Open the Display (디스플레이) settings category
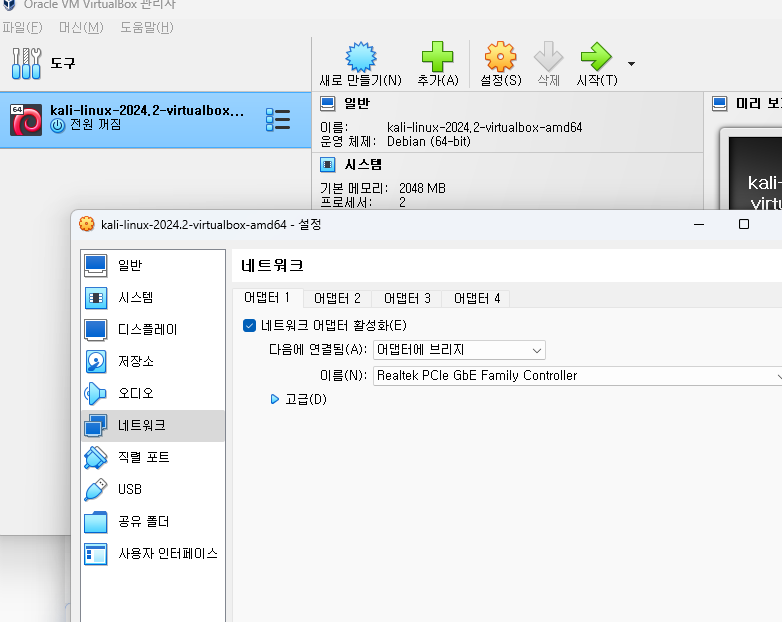This screenshot has height=622, width=782. (153, 330)
